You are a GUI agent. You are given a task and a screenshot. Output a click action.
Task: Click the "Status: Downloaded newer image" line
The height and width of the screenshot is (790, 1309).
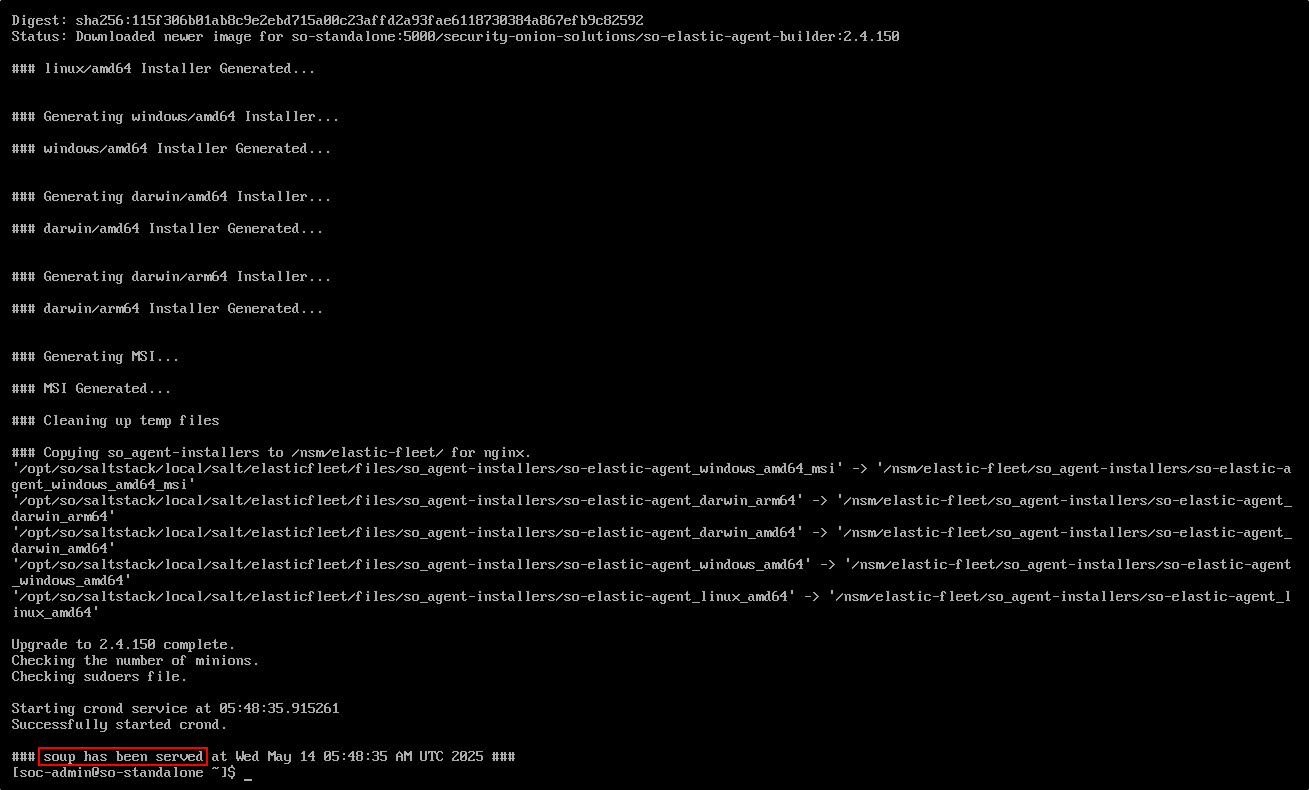[x=455, y=37]
